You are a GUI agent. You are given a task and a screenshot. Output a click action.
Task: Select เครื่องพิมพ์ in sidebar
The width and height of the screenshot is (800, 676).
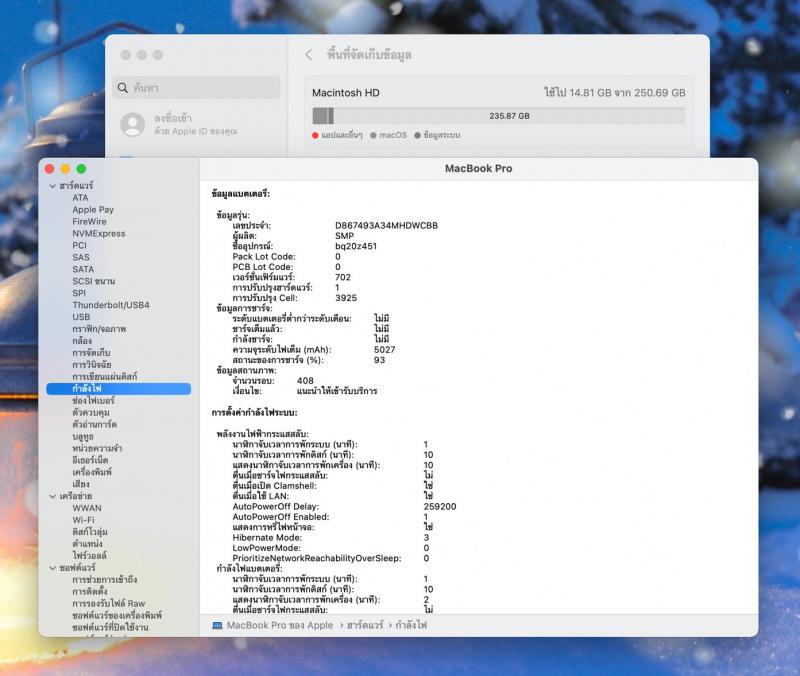pyautogui.click(x=92, y=472)
